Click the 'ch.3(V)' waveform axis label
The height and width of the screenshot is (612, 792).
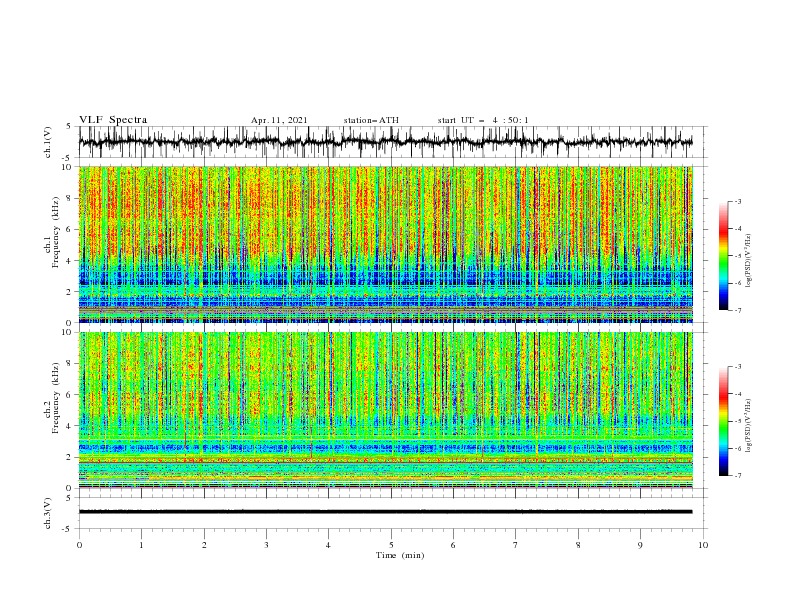[x=48, y=513]
